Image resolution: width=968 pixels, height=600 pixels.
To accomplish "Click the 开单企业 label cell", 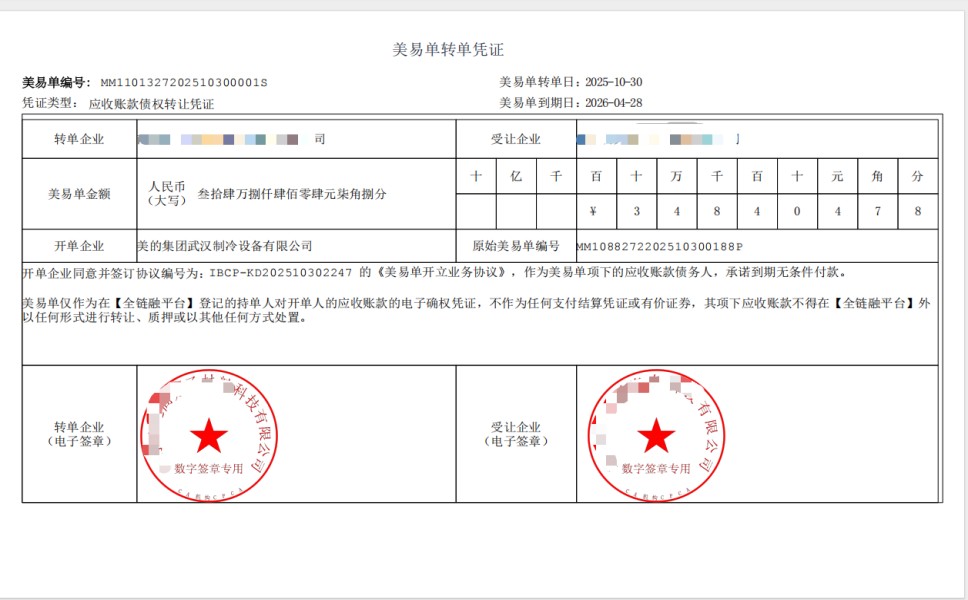I will 79,245.
